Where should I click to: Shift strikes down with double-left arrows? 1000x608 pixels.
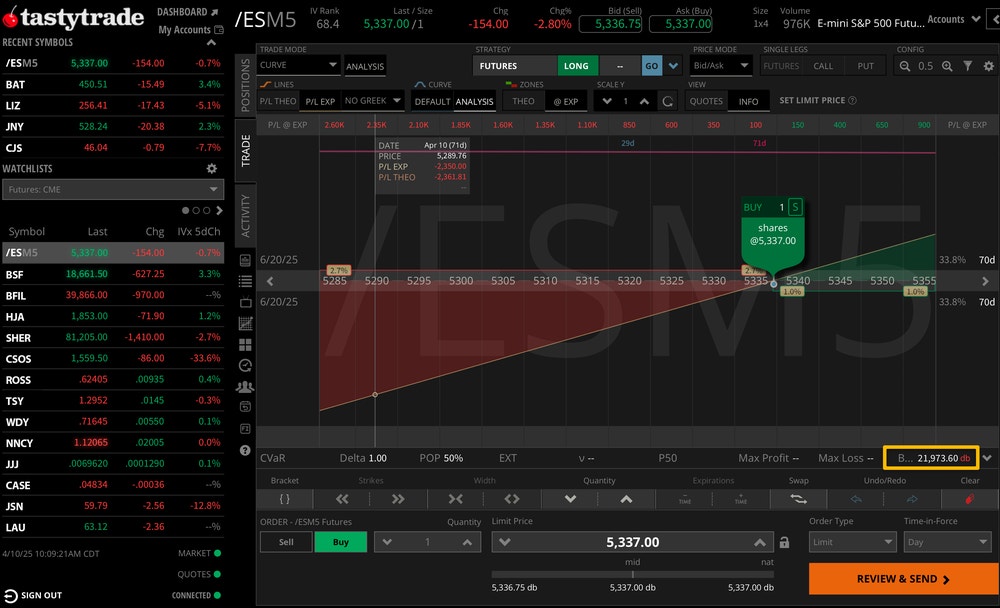(342, 499)
